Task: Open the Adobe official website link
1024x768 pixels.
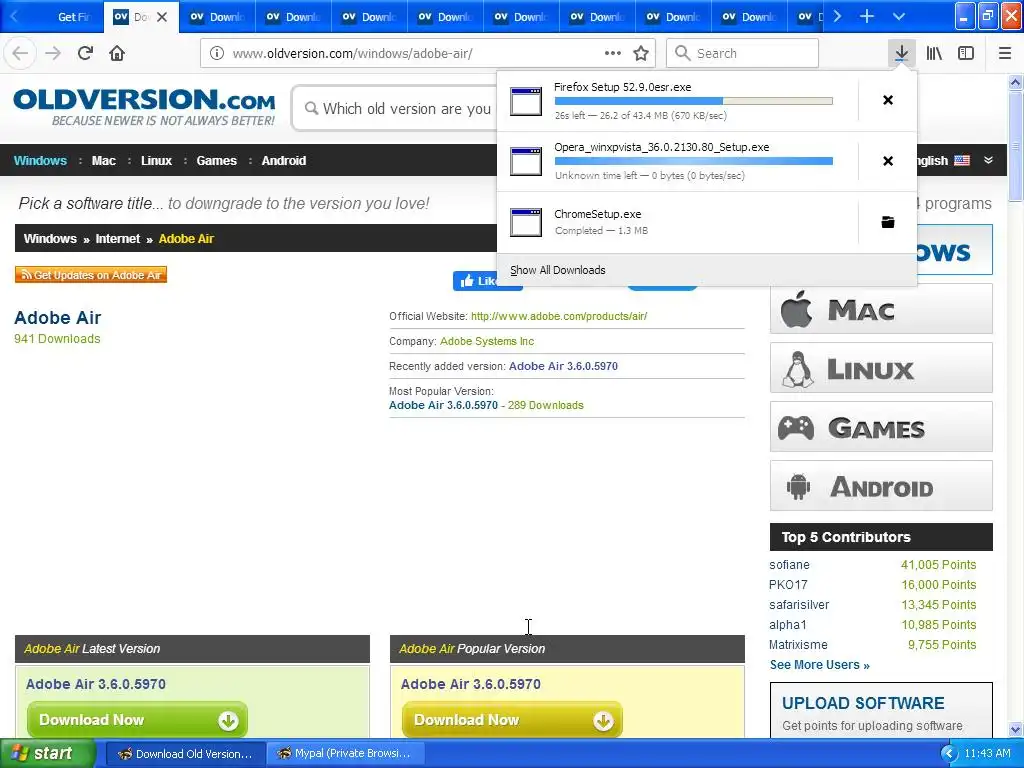Action: pyautogui.click(x=559, y=316)
